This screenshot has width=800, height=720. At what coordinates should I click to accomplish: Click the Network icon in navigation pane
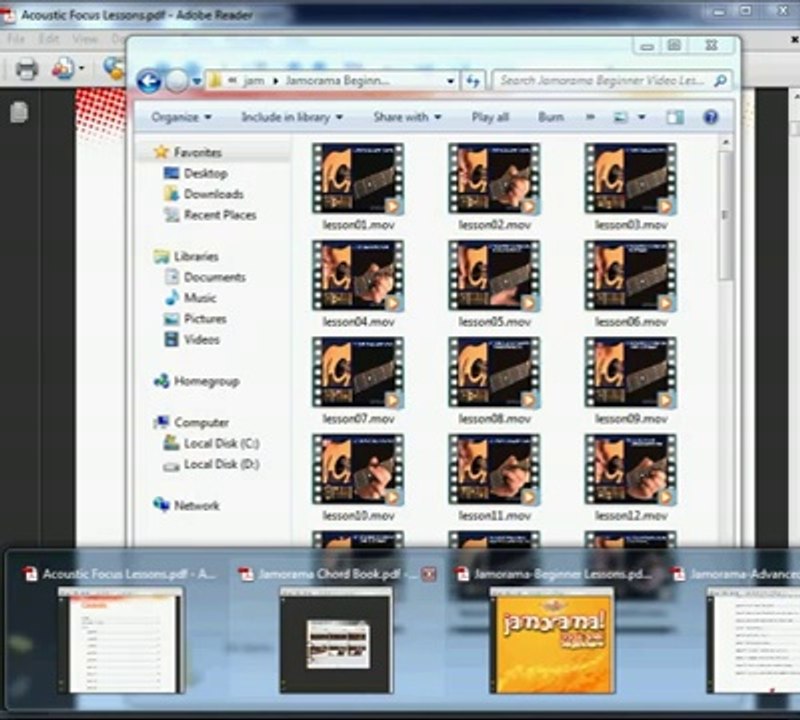point(162,505)
